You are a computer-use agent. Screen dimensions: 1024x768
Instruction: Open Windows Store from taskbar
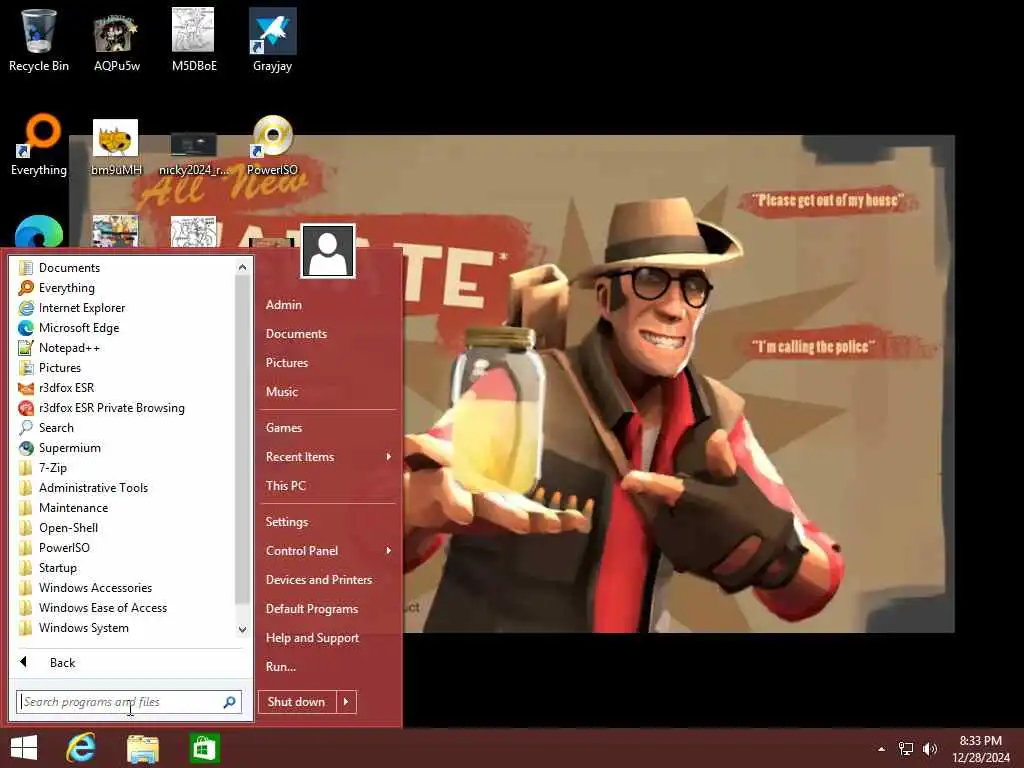click(204, 748)
